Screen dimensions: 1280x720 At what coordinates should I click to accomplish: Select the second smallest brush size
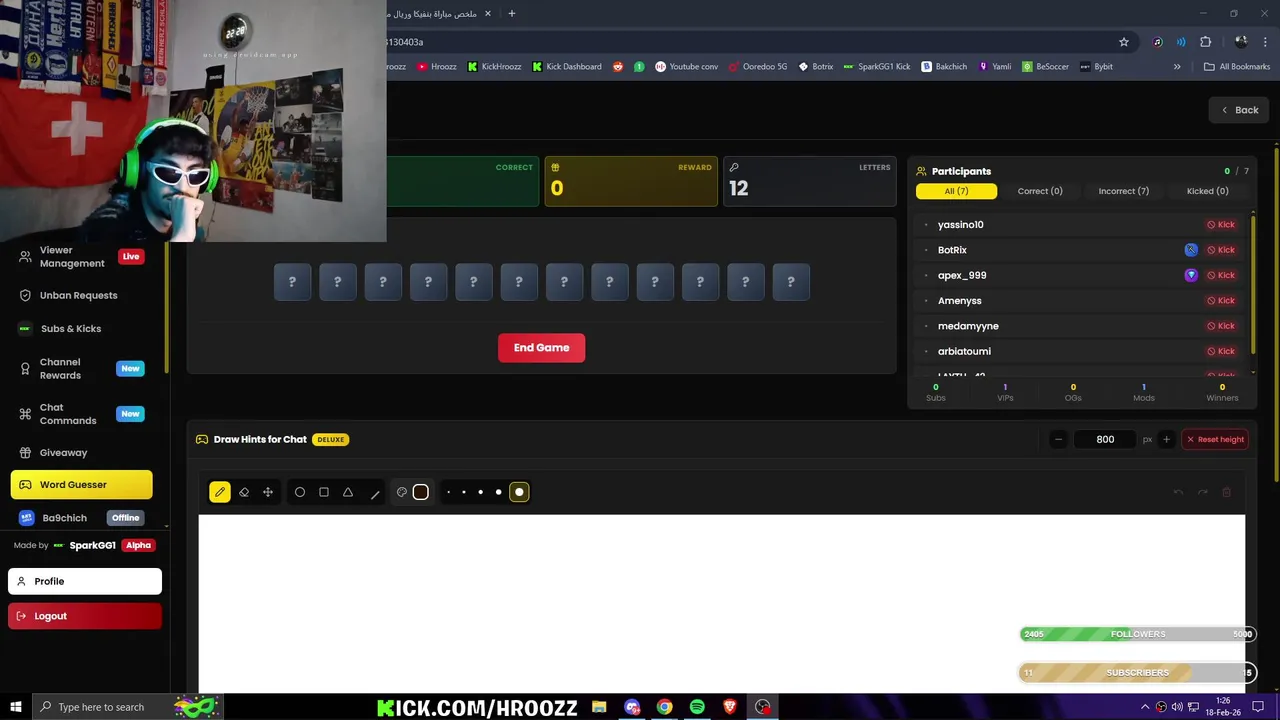[x=464, y=492]
